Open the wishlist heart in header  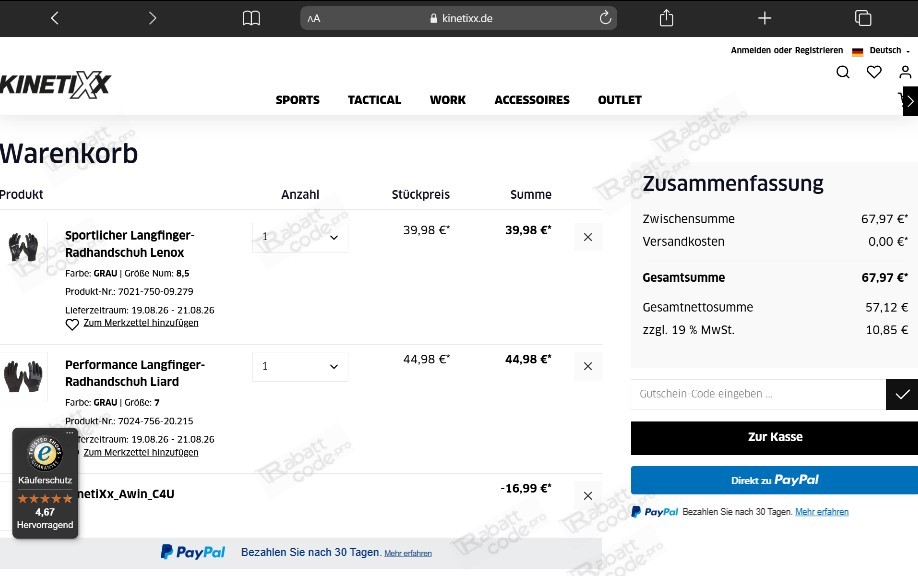point(874,72)
